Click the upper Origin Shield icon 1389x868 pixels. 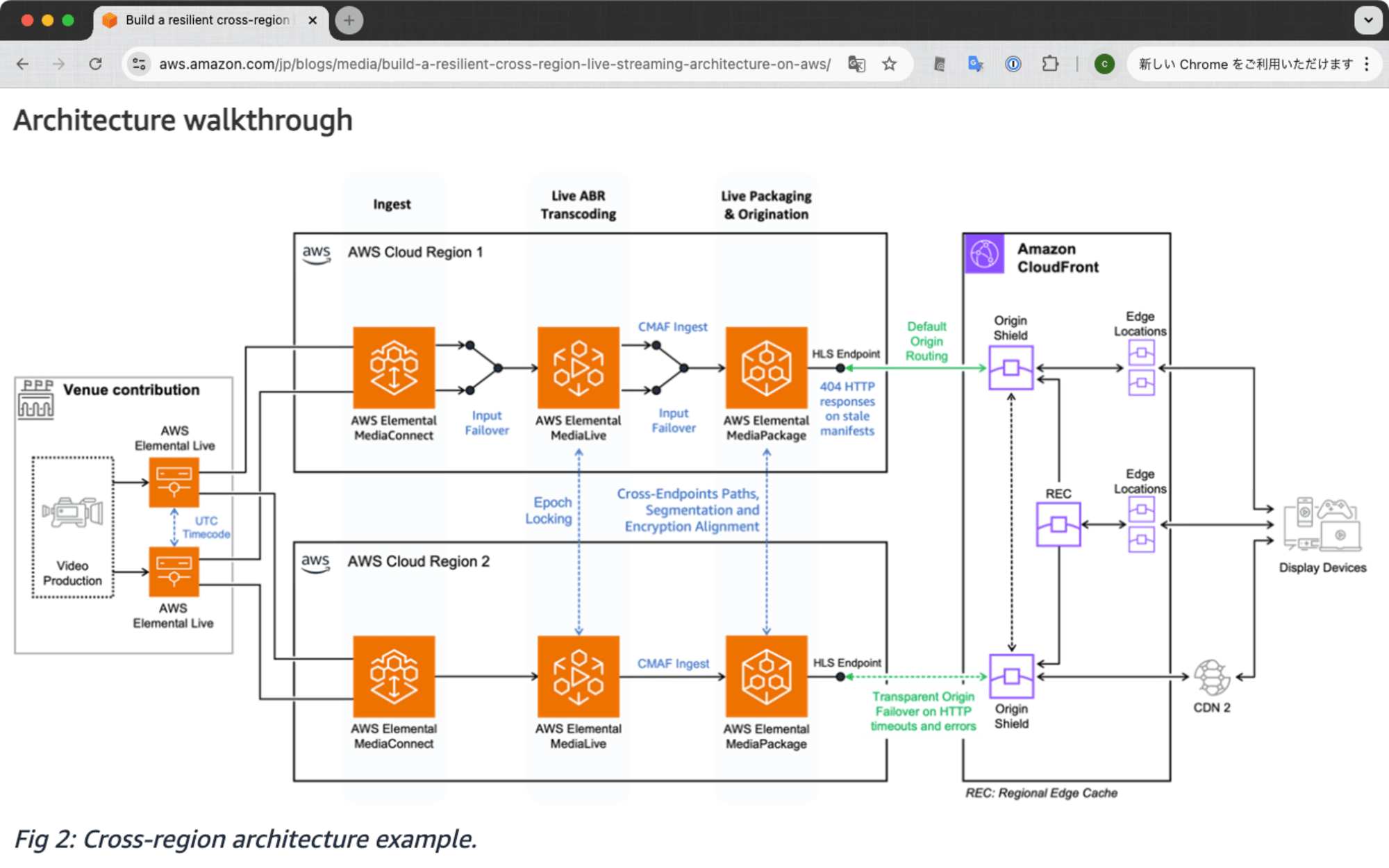pos(1011,367)
